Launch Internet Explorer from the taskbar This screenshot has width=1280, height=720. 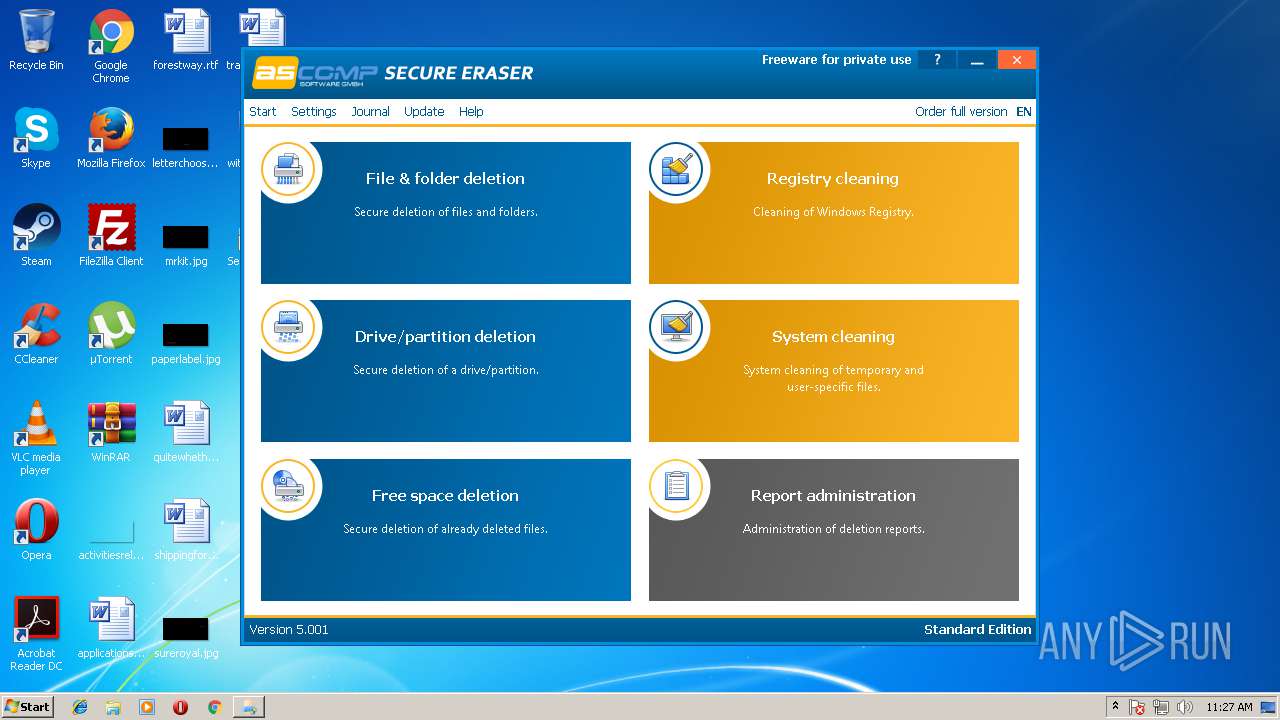(x=80, y=707)
